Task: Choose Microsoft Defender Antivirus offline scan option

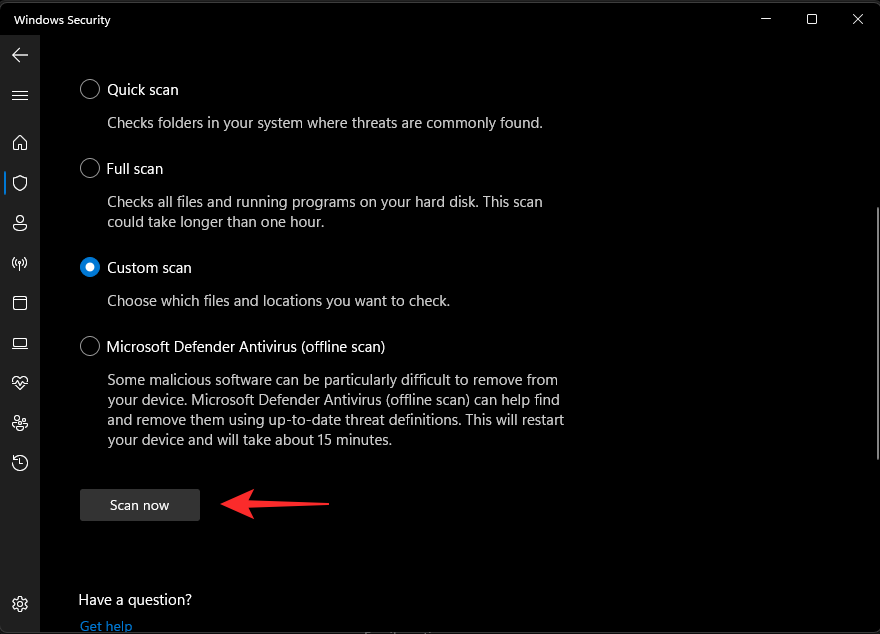Action: pyautogui.click(x=90, y=346)
